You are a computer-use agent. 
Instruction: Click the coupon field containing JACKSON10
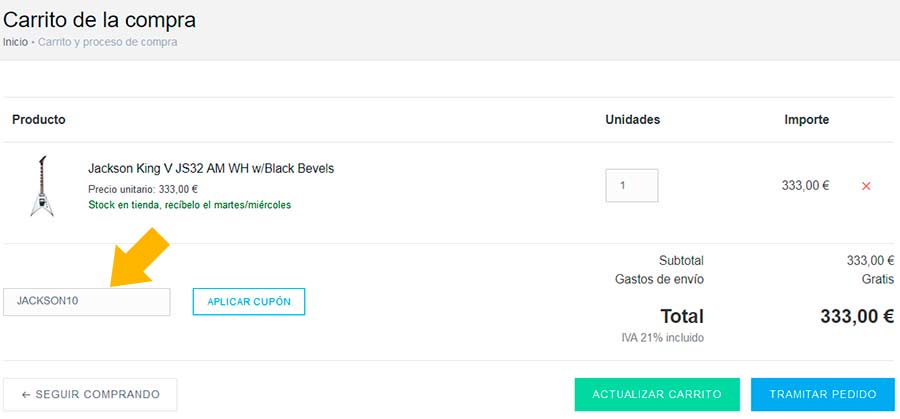coord(87,301)
